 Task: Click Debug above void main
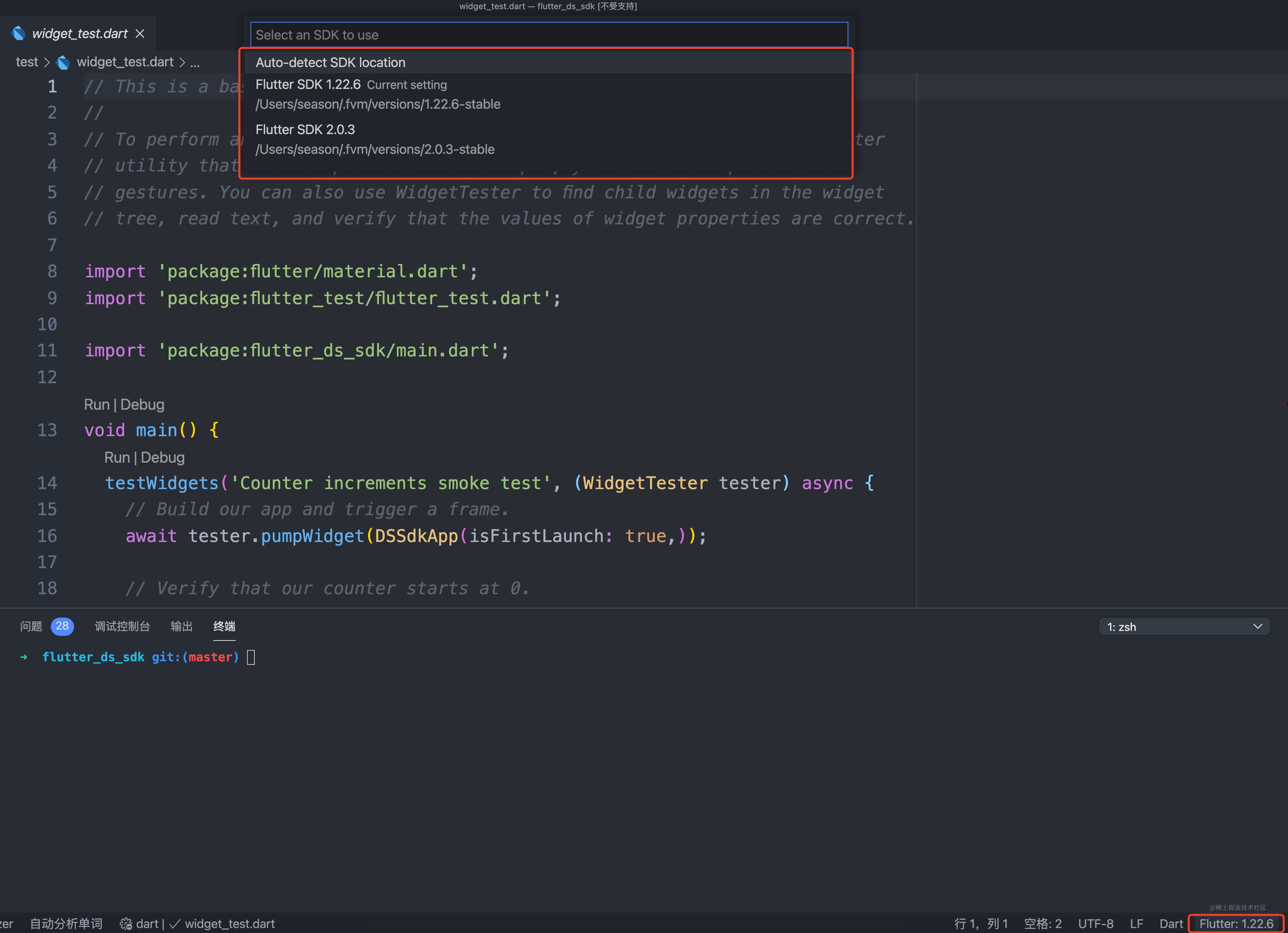click(x=142, y=404)
